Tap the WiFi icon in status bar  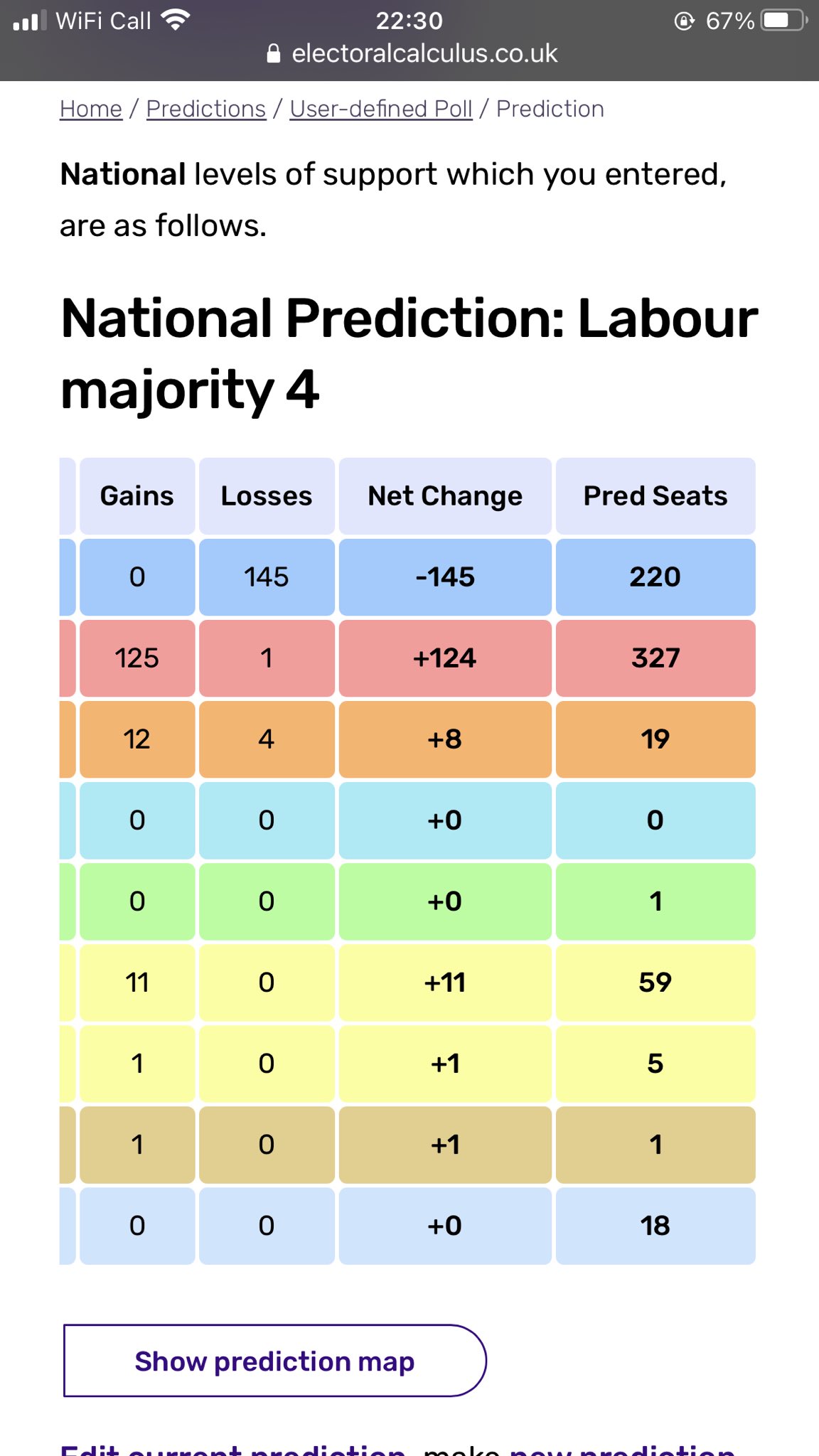175,20
